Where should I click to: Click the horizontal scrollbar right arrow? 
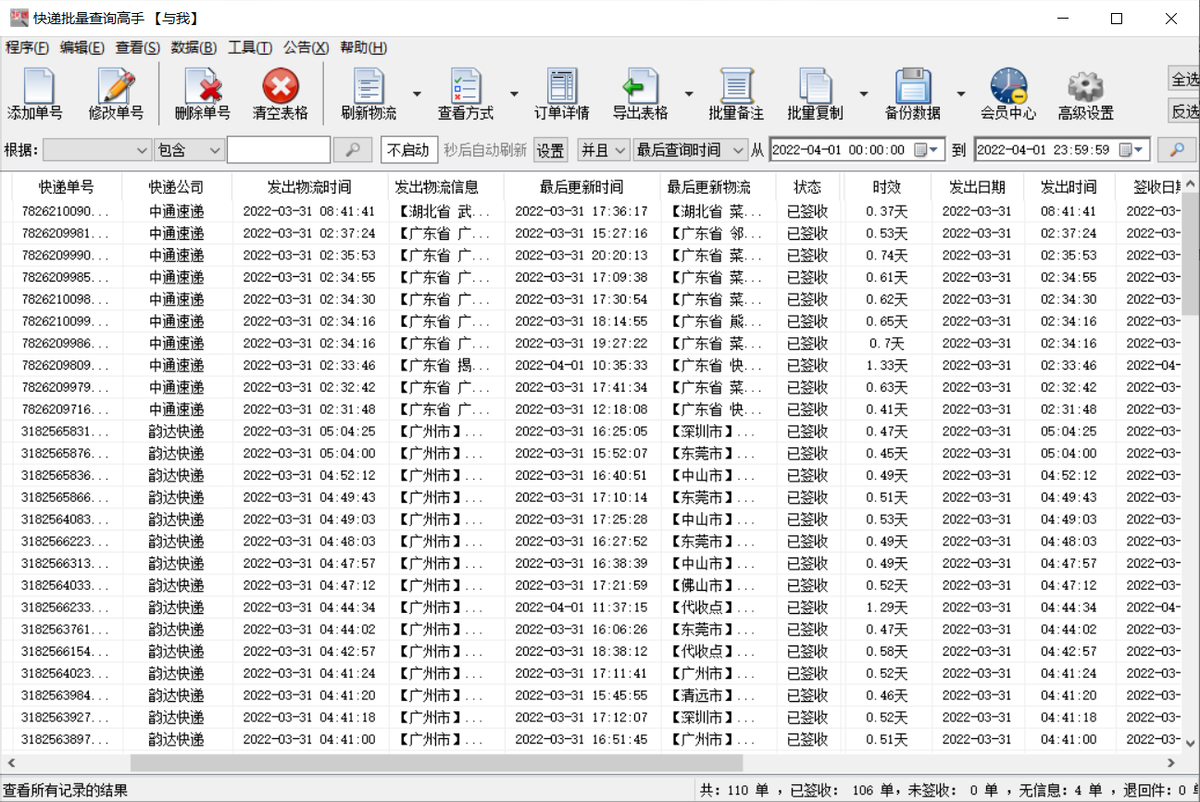1173,763
